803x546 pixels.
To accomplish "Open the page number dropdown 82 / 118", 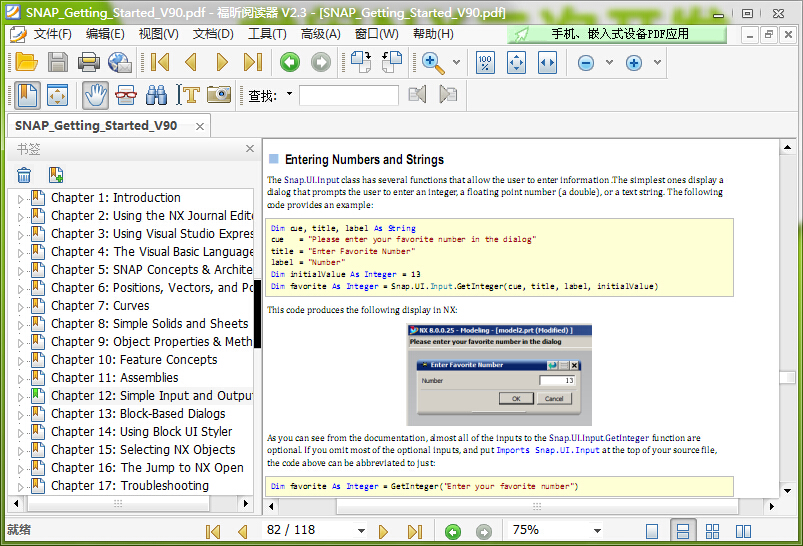I will tap(361, 531).
